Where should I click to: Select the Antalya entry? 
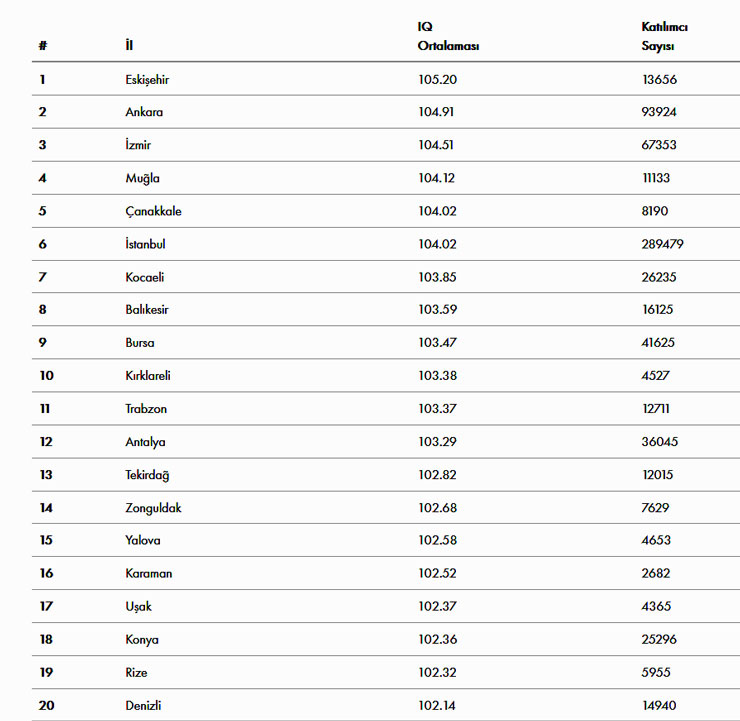pos(145,442)
